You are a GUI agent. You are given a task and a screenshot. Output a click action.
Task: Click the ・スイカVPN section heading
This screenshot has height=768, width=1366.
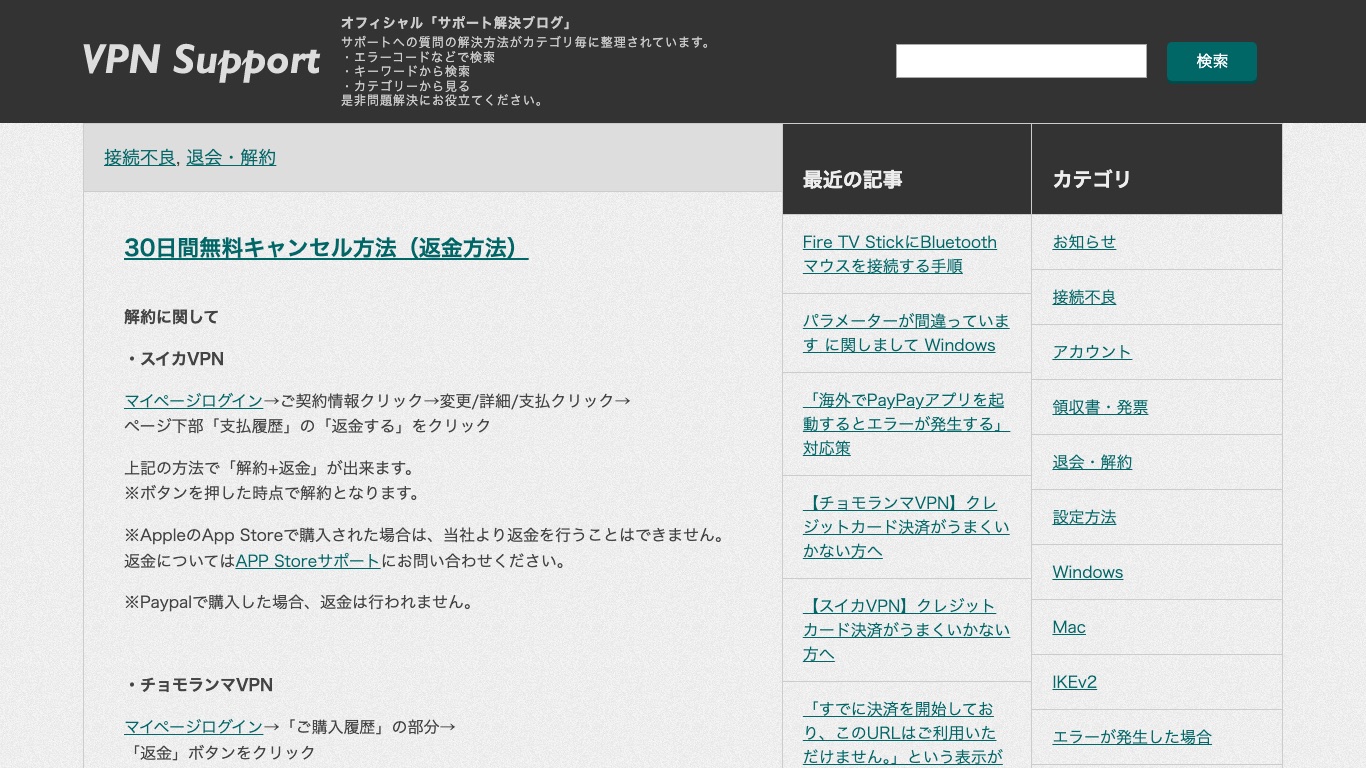(174, 359)
